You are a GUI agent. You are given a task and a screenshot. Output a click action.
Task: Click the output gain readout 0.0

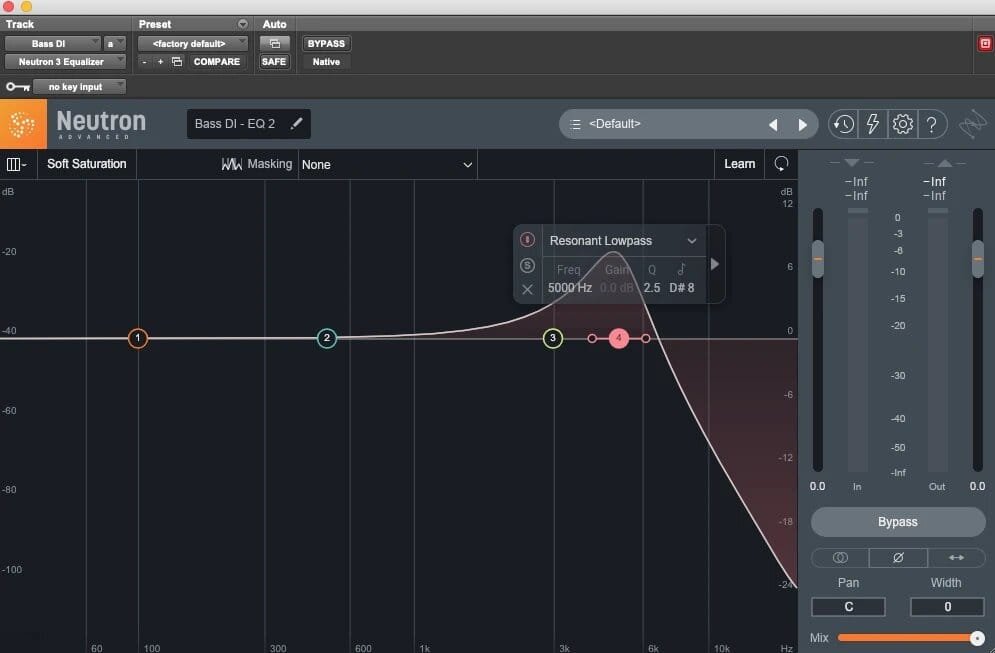pos(977,486)
